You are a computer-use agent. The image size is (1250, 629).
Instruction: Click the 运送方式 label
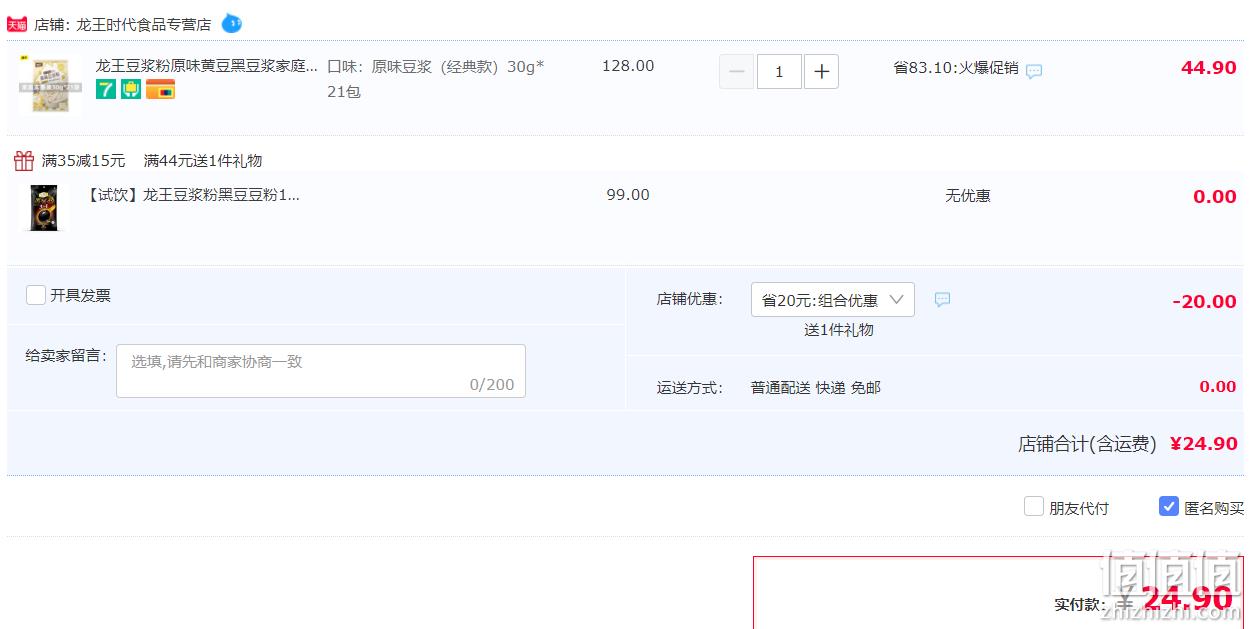[x=690, y=388]
